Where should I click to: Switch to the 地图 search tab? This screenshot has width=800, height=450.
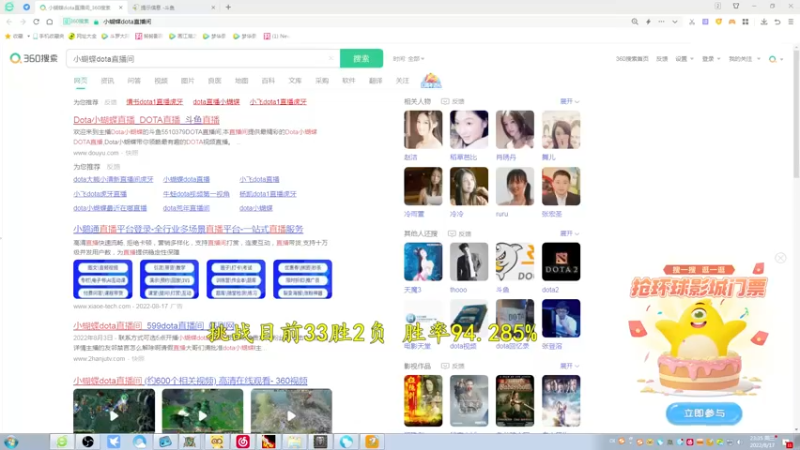(241, 81)
